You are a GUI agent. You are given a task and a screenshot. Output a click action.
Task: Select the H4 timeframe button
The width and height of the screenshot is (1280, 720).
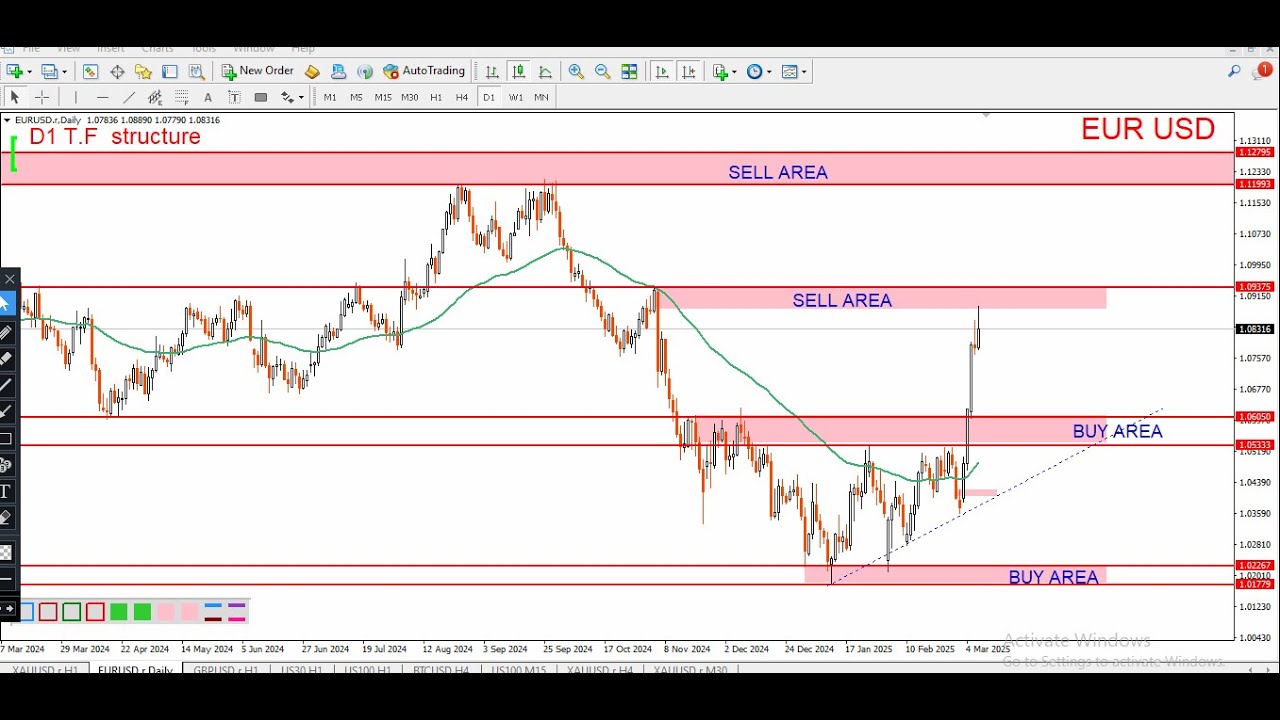click(x=462, y=97)
